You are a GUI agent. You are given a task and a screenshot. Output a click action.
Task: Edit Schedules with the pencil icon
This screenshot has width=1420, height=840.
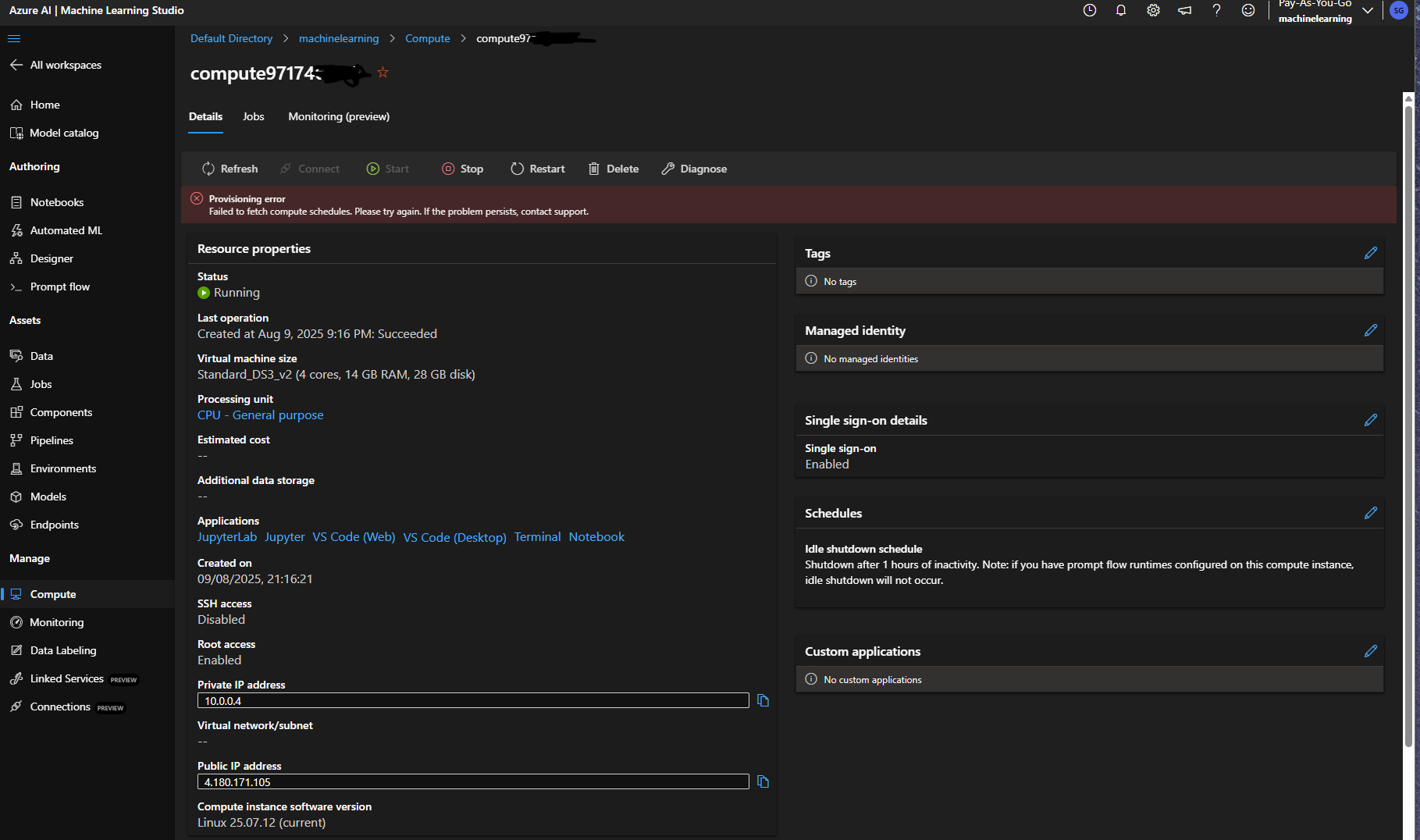click(x=1371, y=513)
